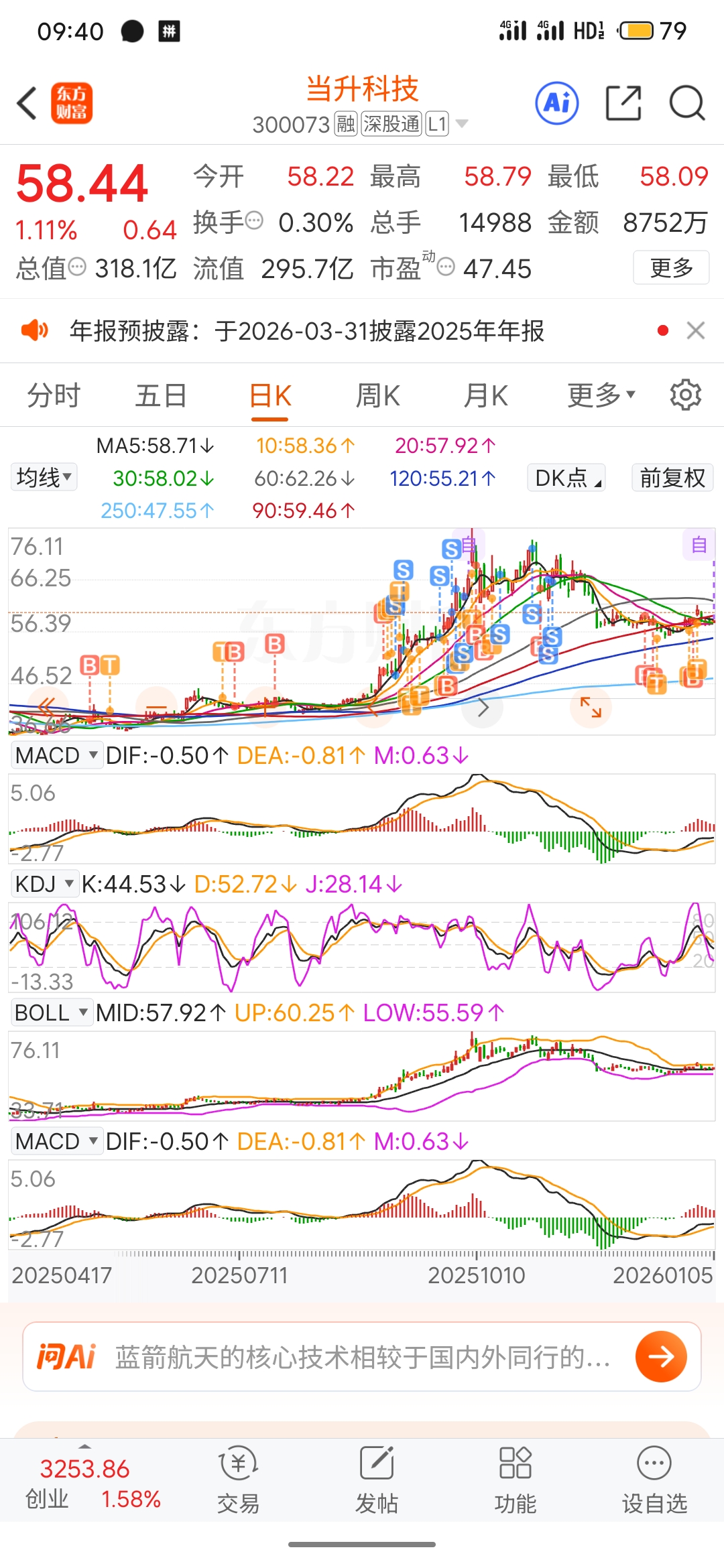Tap the 20250417 date label
This screenshot has width=724, height=1568.
[x=62, y=1275]
